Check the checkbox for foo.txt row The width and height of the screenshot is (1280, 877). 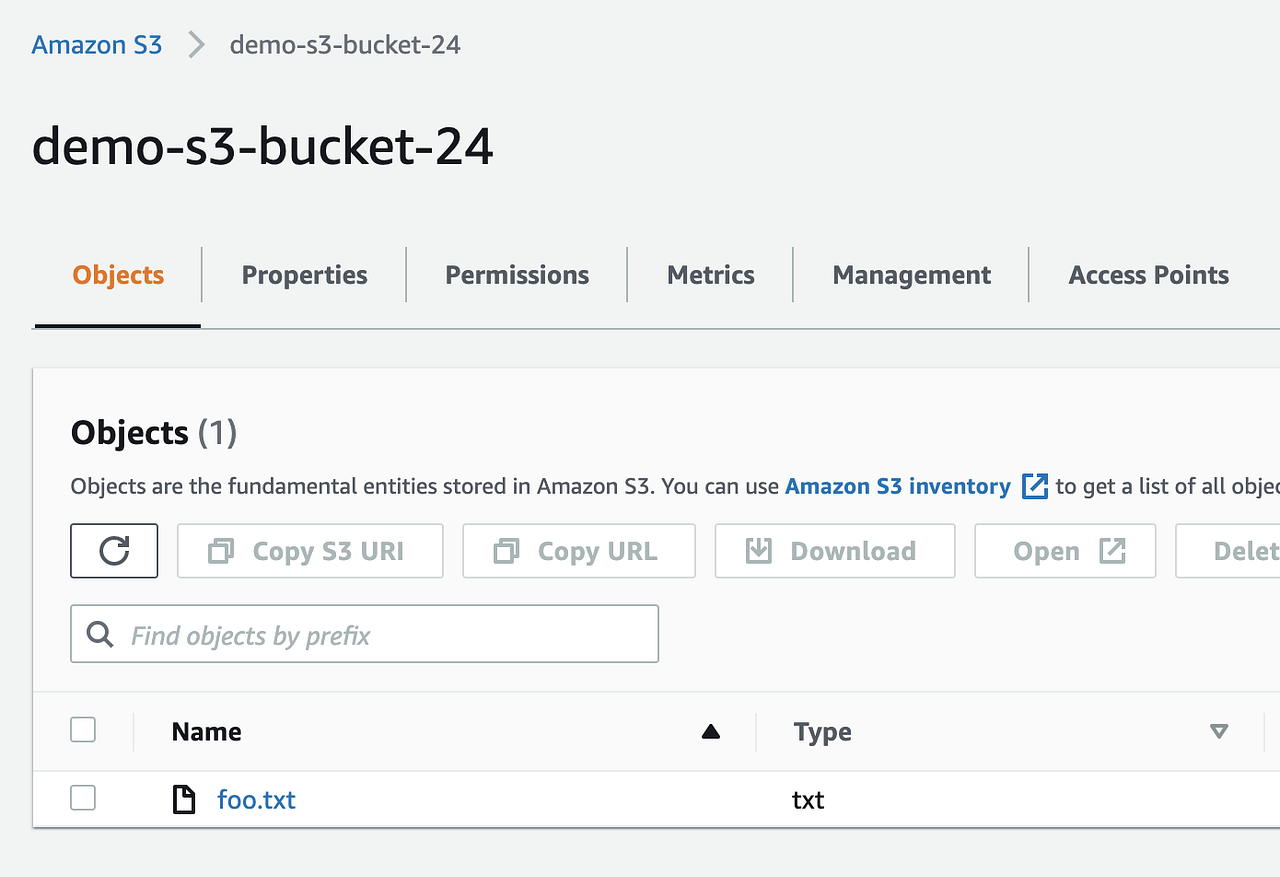coord(83,798)
